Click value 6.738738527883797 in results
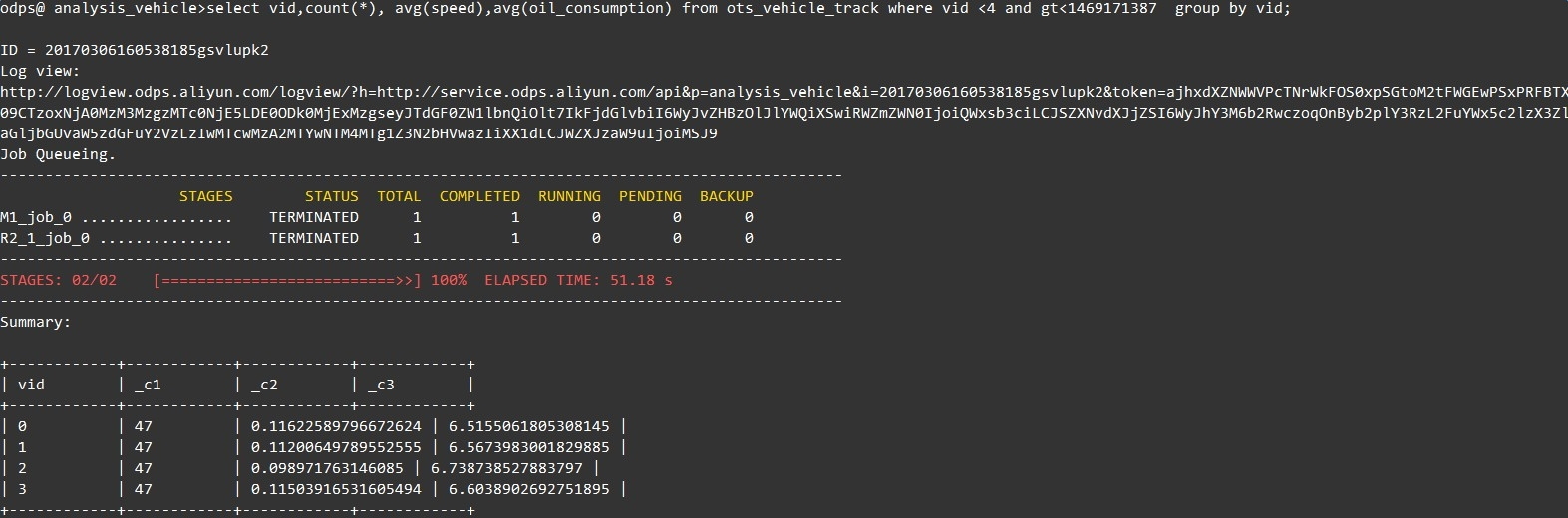1568x518 pixels. [x=506, y=468]
